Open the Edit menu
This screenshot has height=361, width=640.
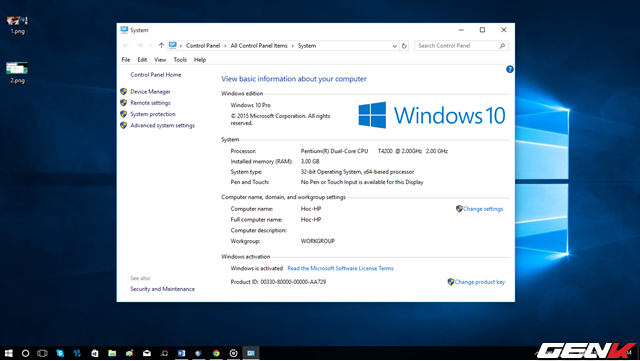click(142, 60)
